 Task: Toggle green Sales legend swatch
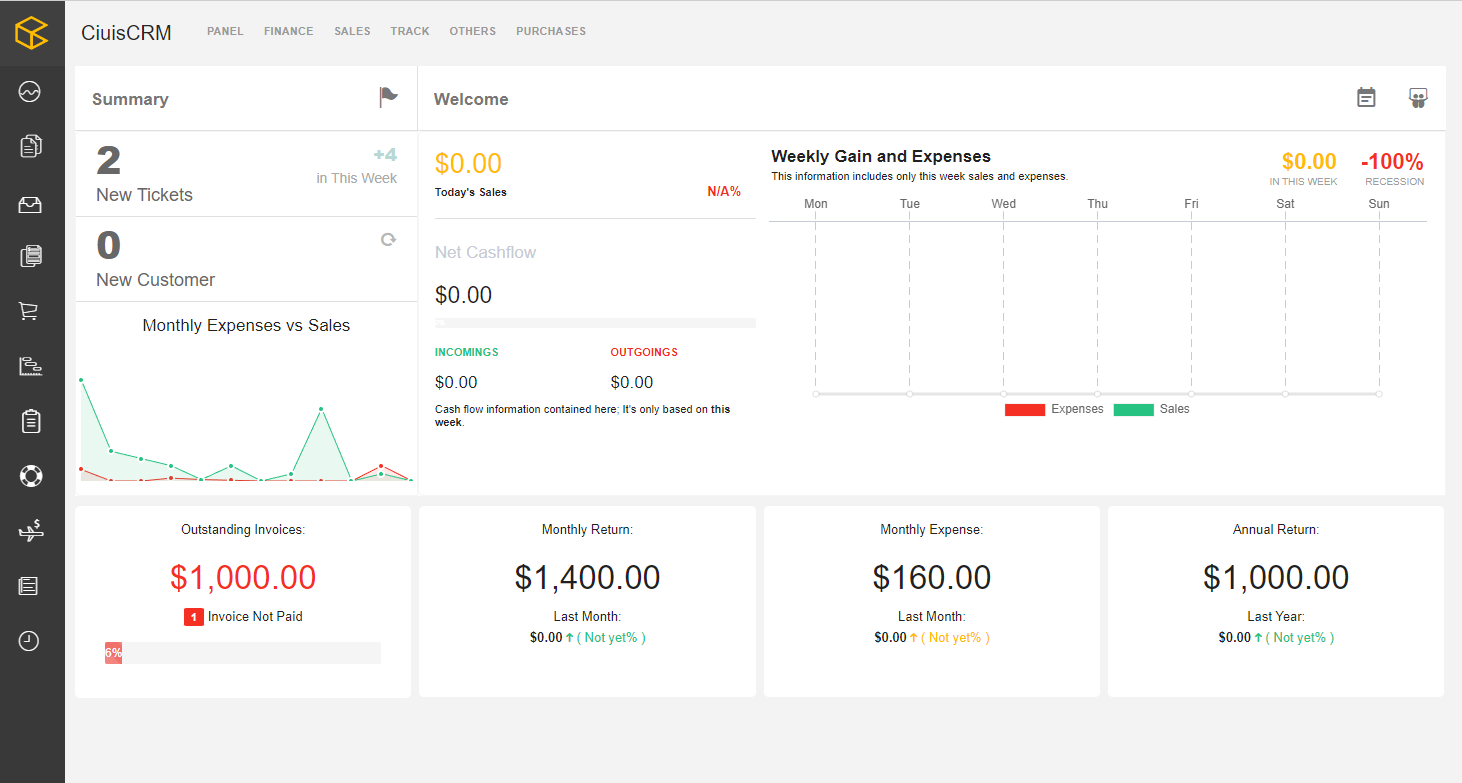1134,409
